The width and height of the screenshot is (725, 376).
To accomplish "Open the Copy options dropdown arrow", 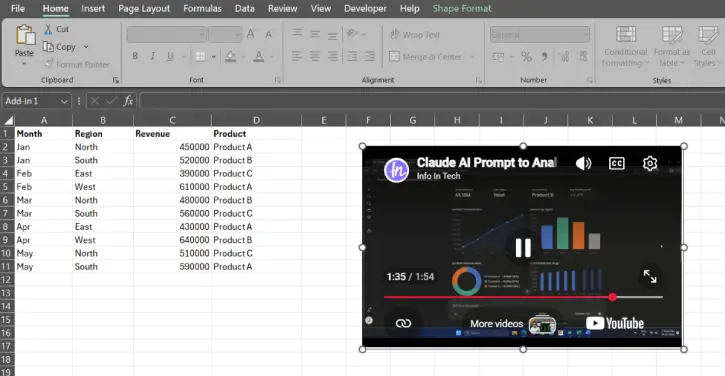I will coord(86,47).
